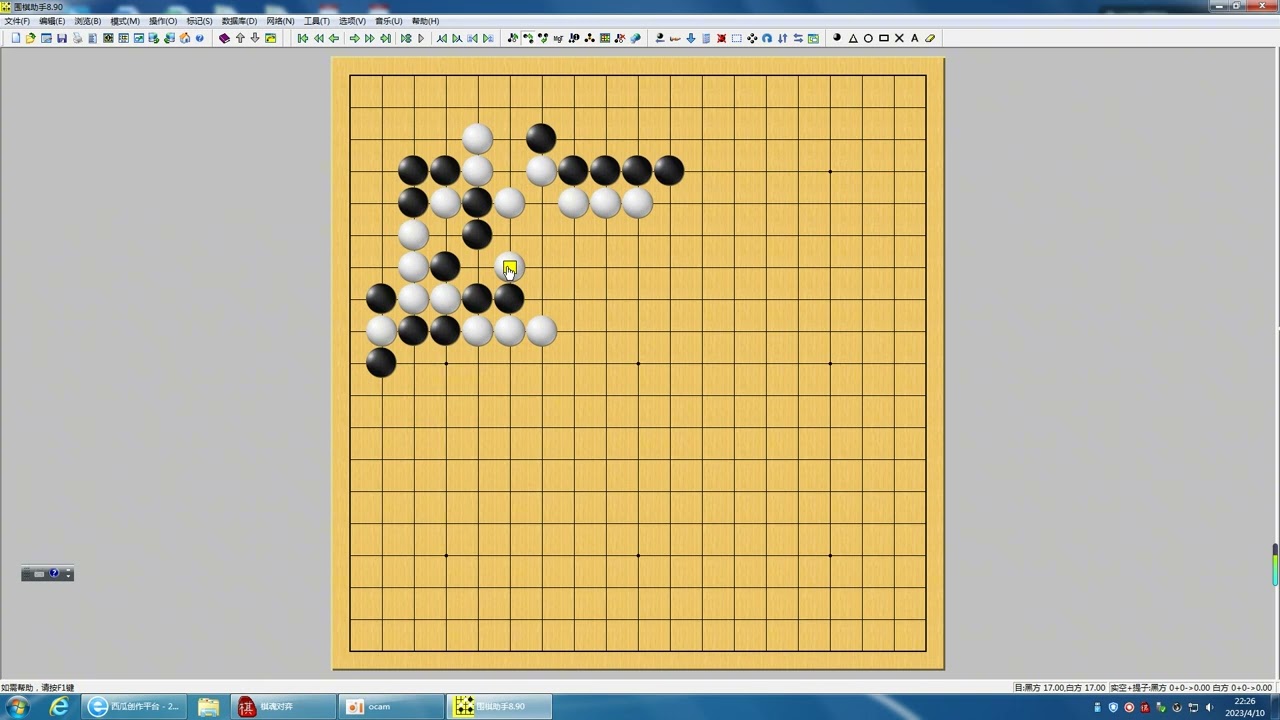
Task: Step forward one move with green arrow
Action: 355,38
